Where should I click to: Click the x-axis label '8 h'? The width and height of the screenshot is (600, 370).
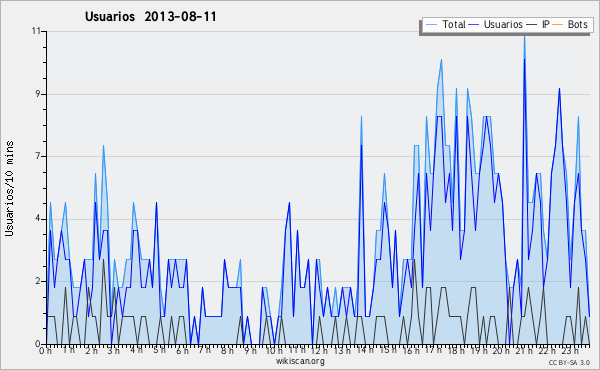coord(227,351)
